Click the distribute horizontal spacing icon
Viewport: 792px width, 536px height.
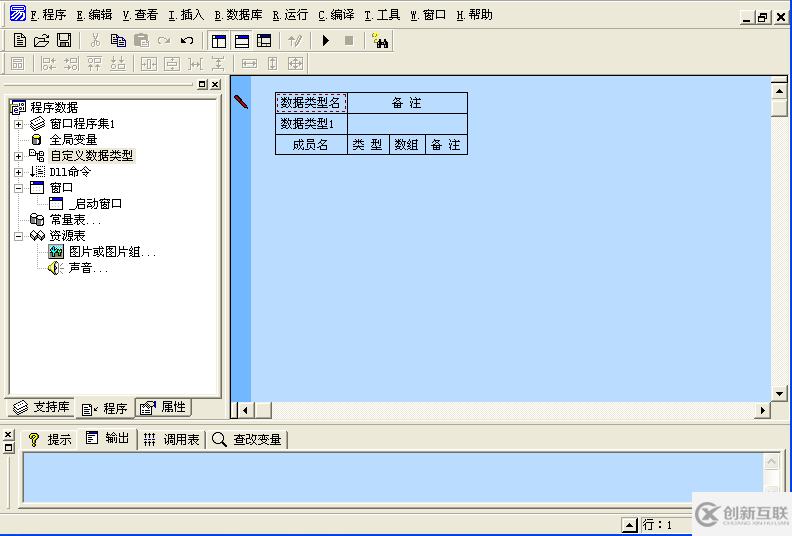195,64
